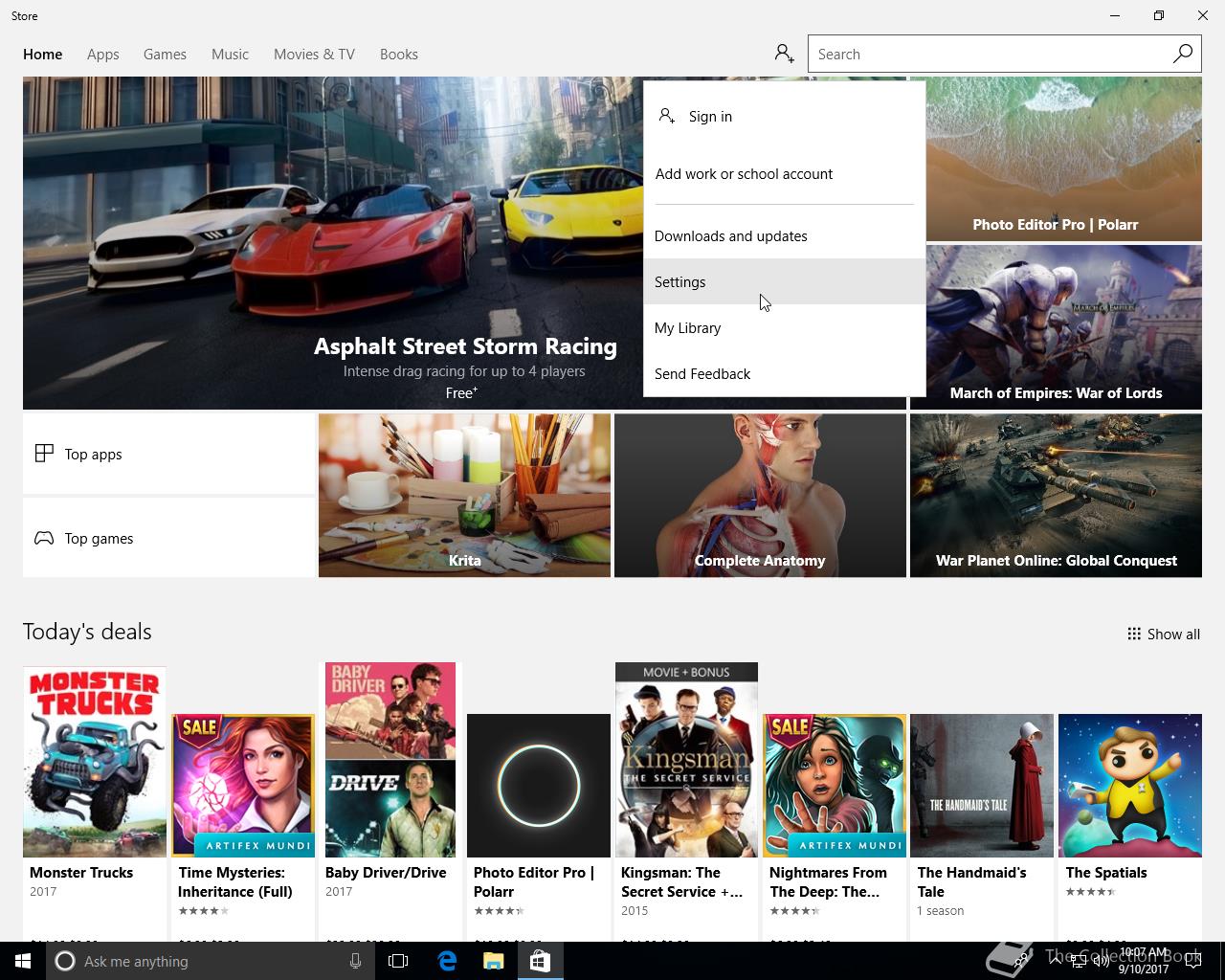The width and height of the screenshot is (1225, 980).
Task: Select Add work or school account
Action: (785, 173)
